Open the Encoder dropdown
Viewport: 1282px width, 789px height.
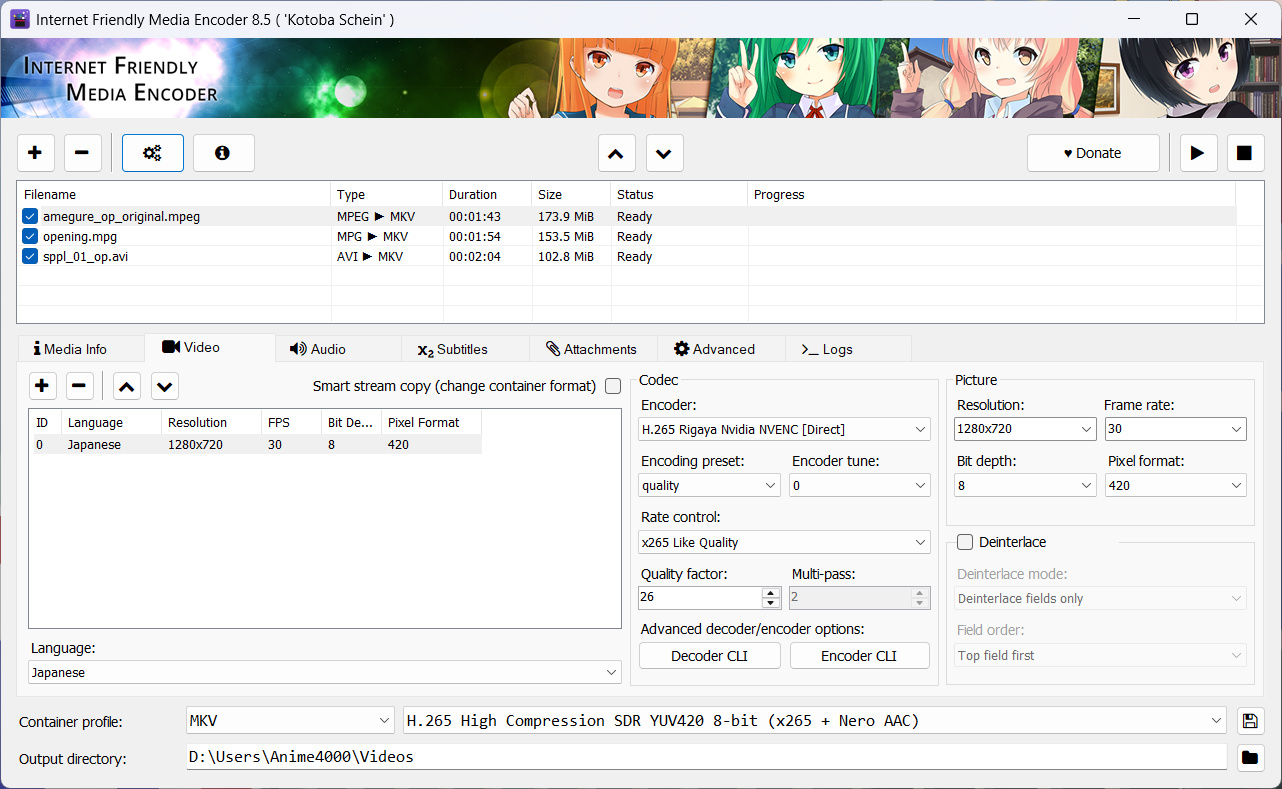[785, 429]
